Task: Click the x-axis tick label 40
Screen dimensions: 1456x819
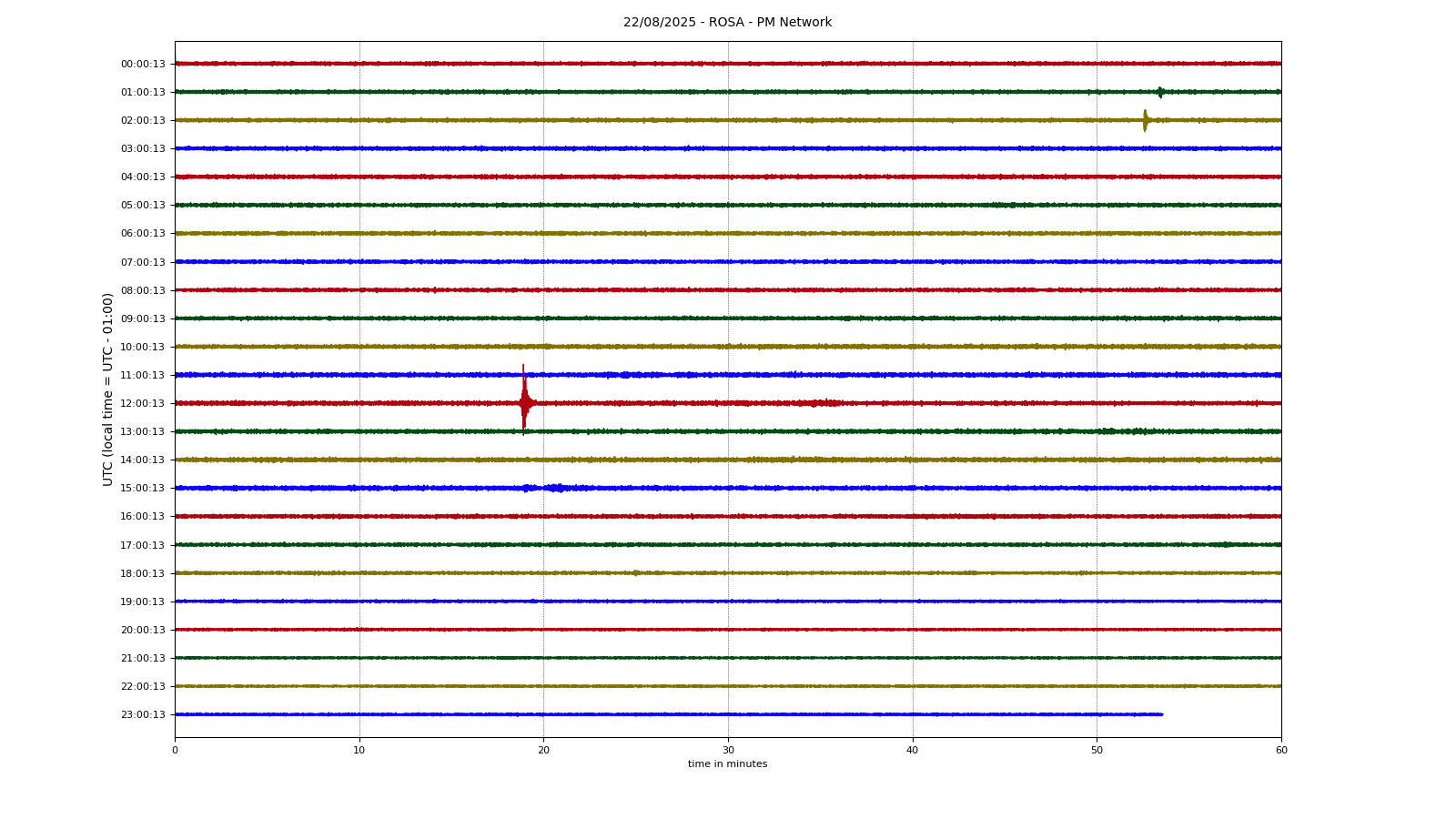Action: coord(913,750)
